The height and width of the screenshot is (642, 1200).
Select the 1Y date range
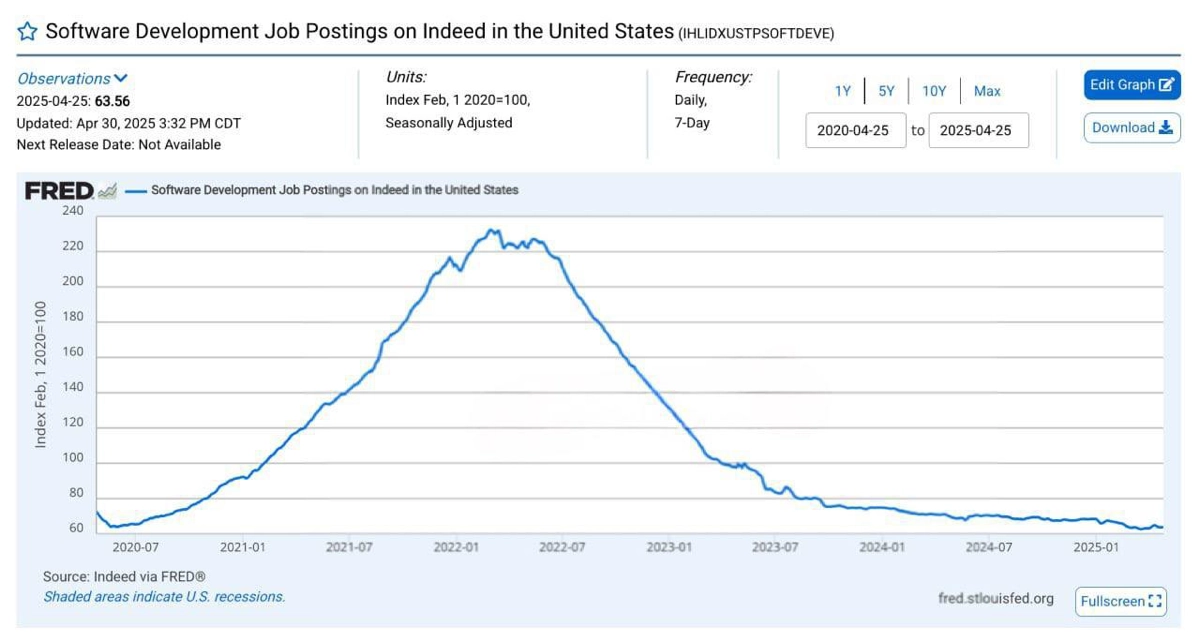click(843, 91)
